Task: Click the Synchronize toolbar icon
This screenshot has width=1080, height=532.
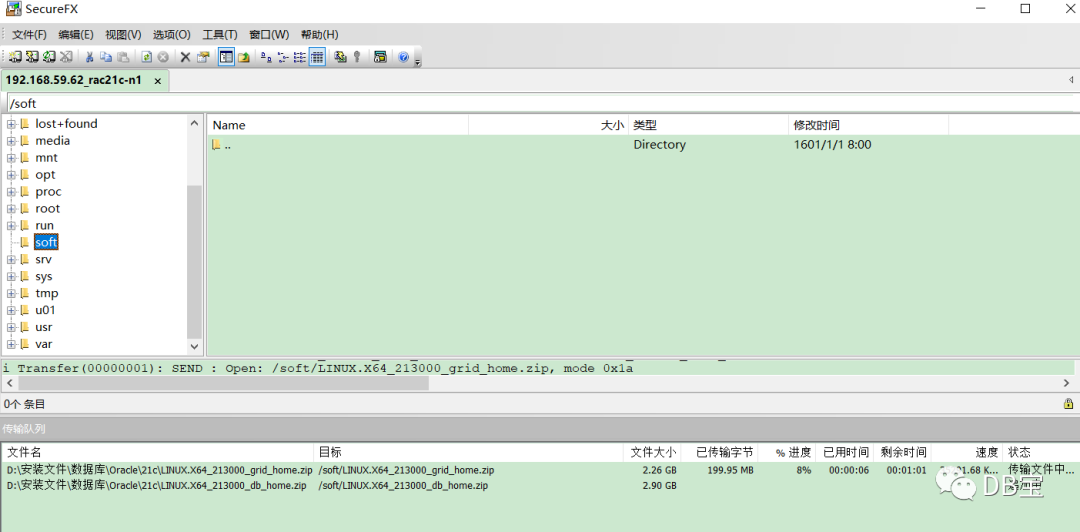Action: (x=340, y=57)
